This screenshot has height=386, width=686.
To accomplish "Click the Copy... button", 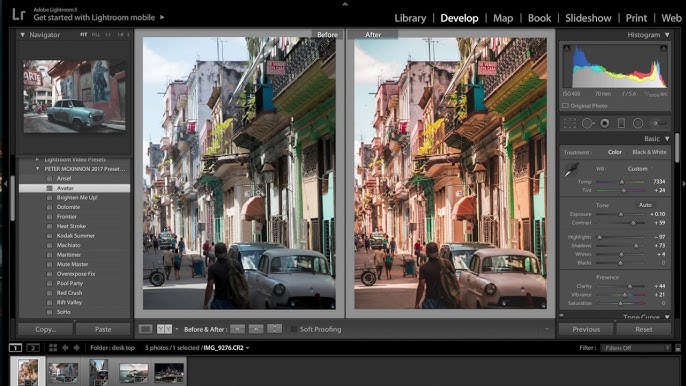I will click(46, 329).
